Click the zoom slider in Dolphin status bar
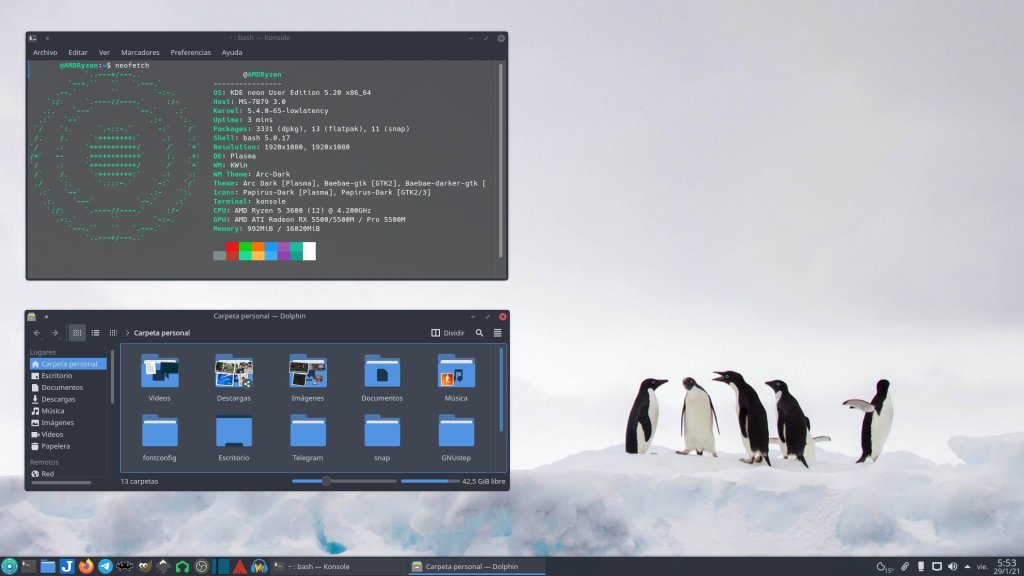Screen dimensions: 1024x576 [326, 482]
